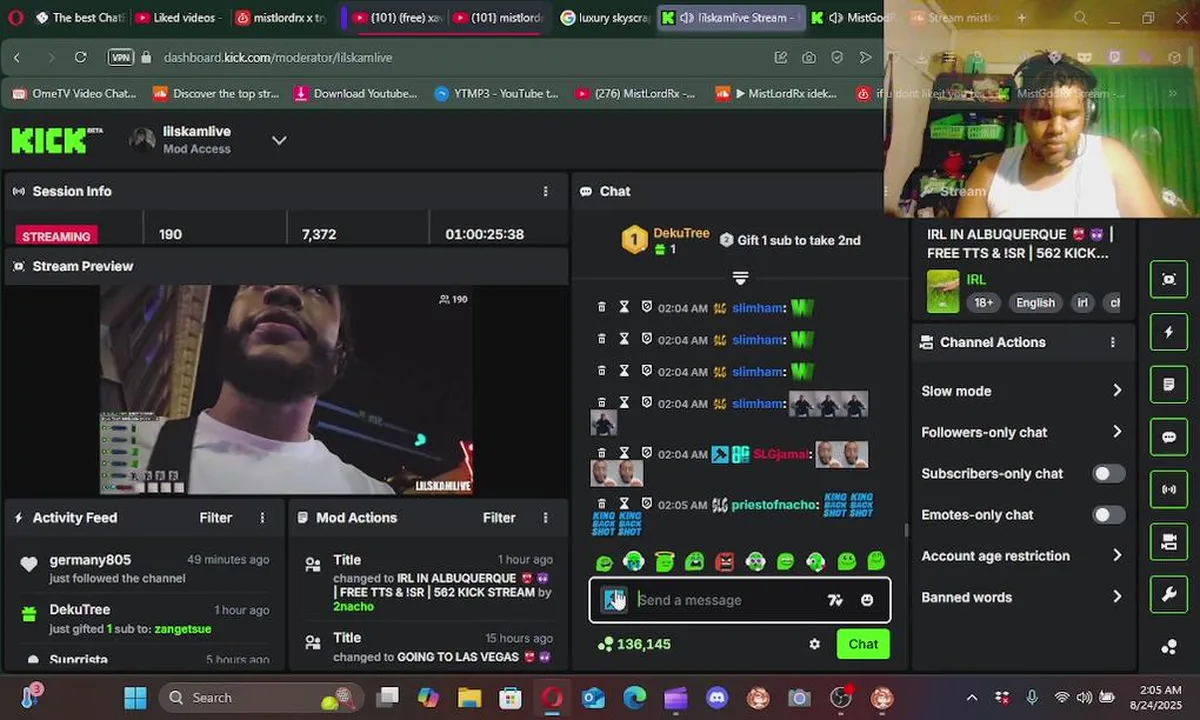This screenshot has width=1200, height=720.
Task: Switch to the luxury skyscraper browser tab
Action: coord(603,18)
